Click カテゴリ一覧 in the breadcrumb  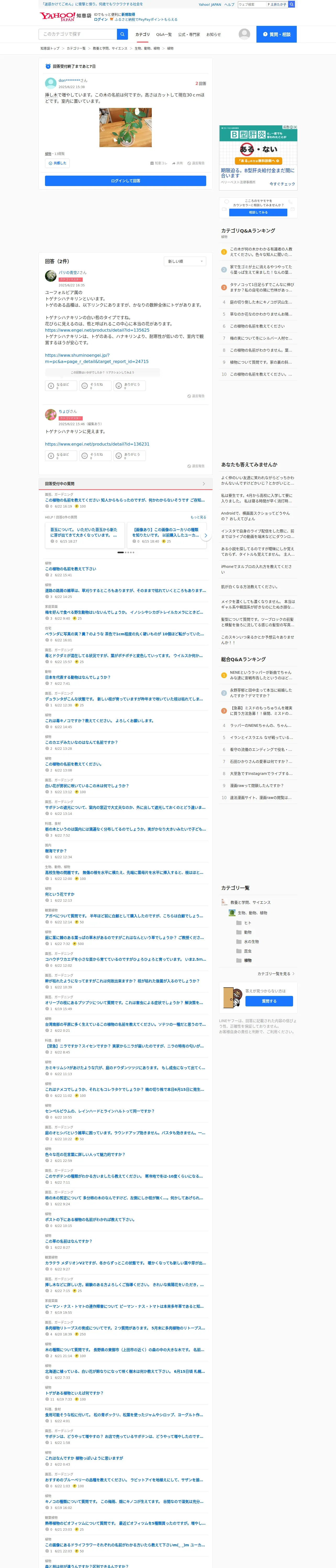click(76, 48)
